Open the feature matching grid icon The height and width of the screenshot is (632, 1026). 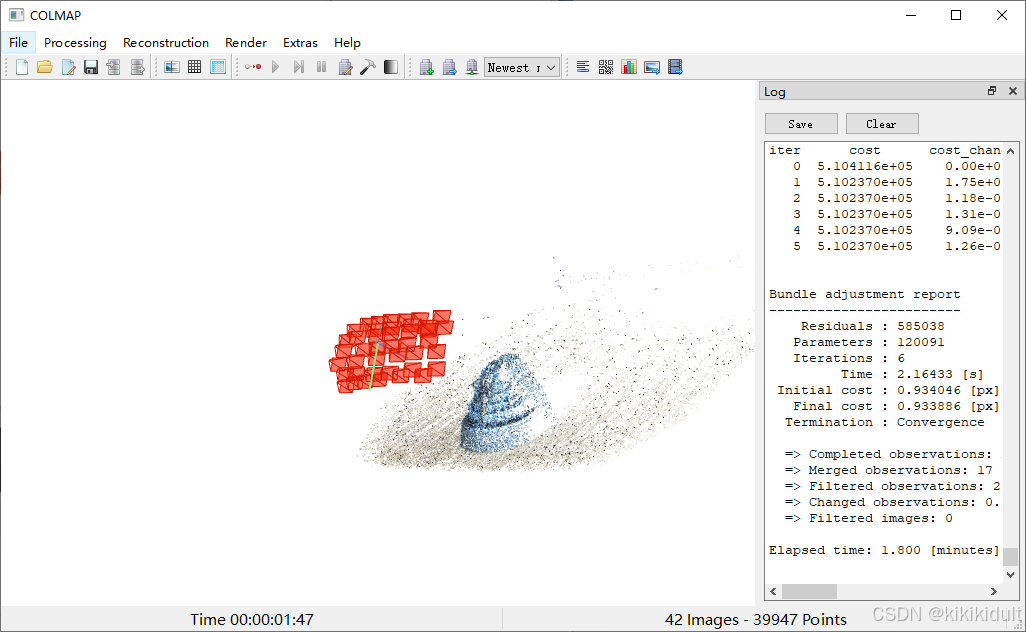pyautogui.click(x=194, y=67)
